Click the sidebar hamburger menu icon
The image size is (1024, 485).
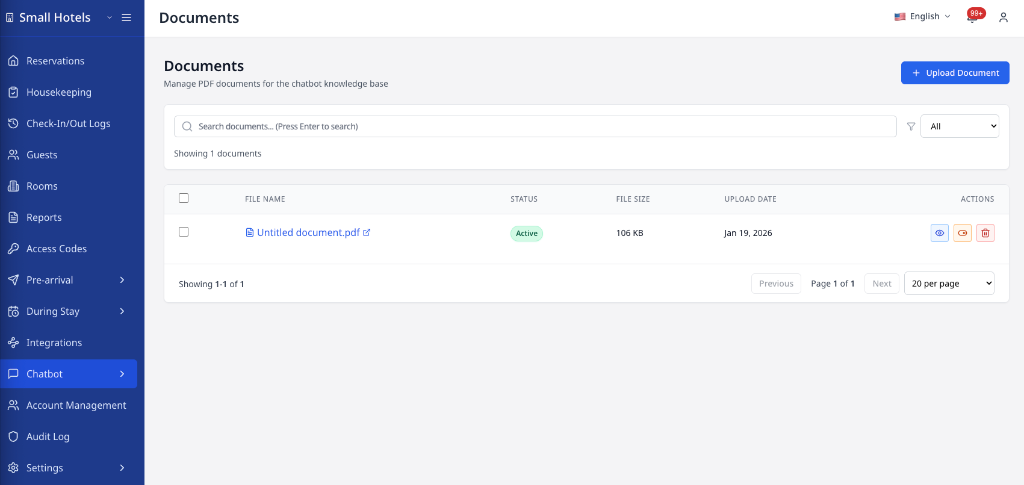(x=126, y=17)
